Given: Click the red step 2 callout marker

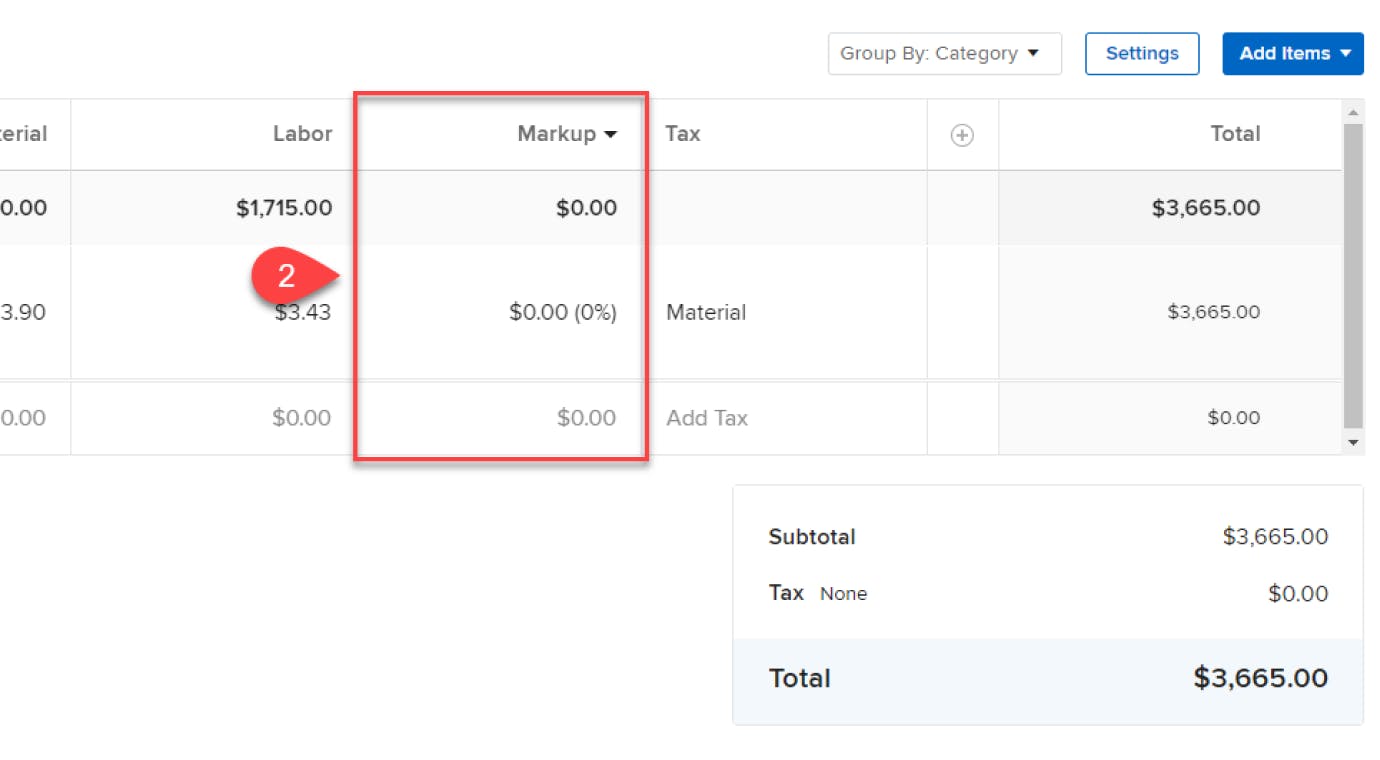Looking at the screenshot, I should 286,276.
